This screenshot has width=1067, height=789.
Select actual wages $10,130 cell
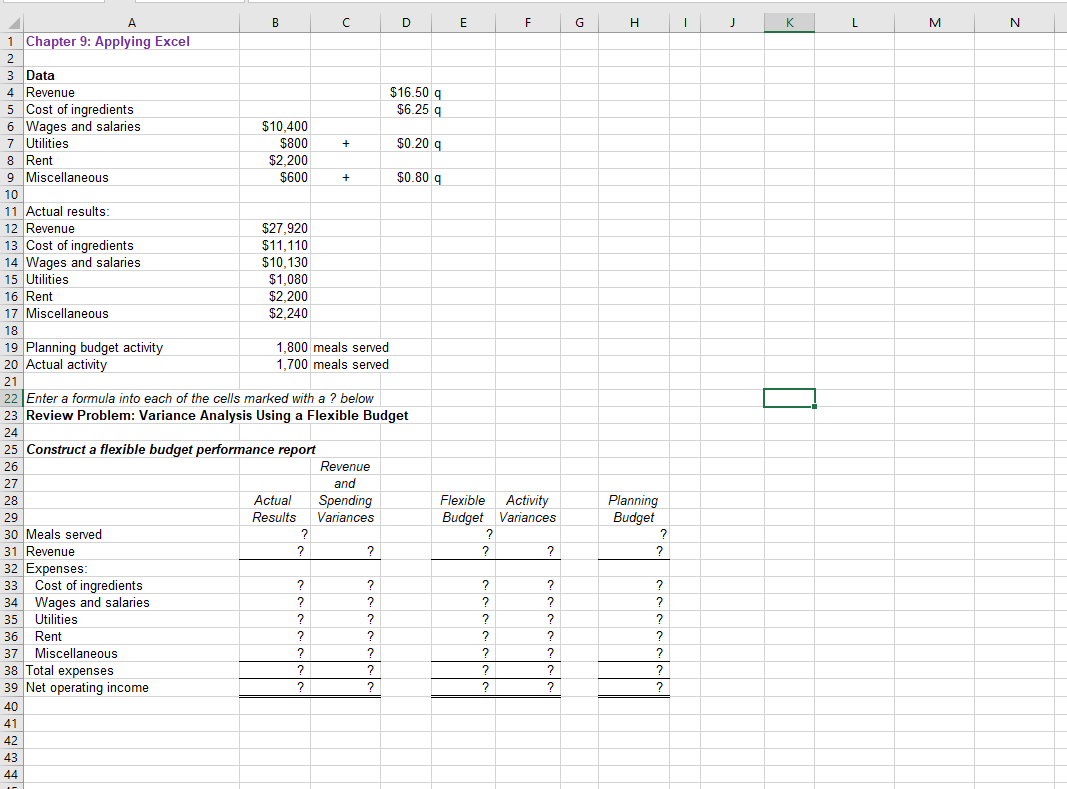pos(275,263)
